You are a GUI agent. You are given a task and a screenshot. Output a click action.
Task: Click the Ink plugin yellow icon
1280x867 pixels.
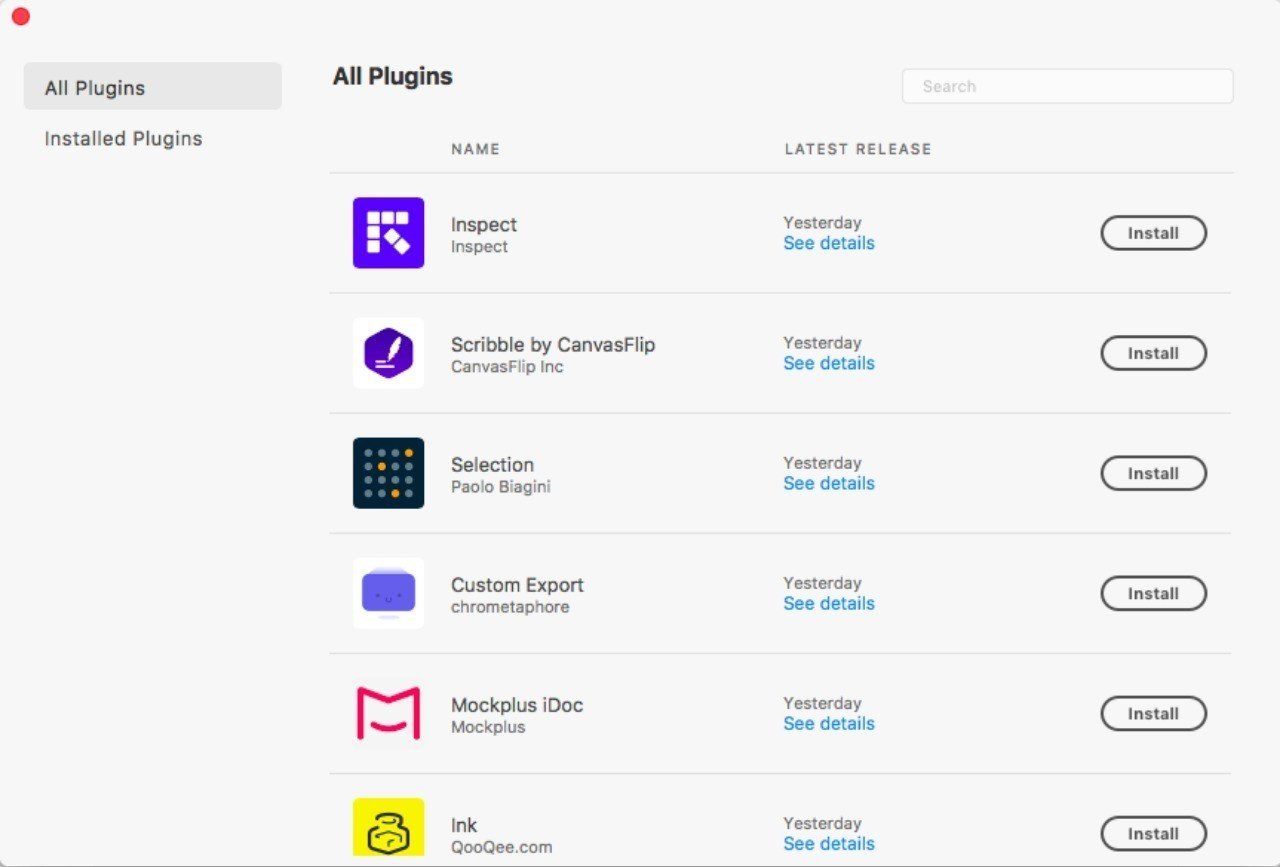388,827
